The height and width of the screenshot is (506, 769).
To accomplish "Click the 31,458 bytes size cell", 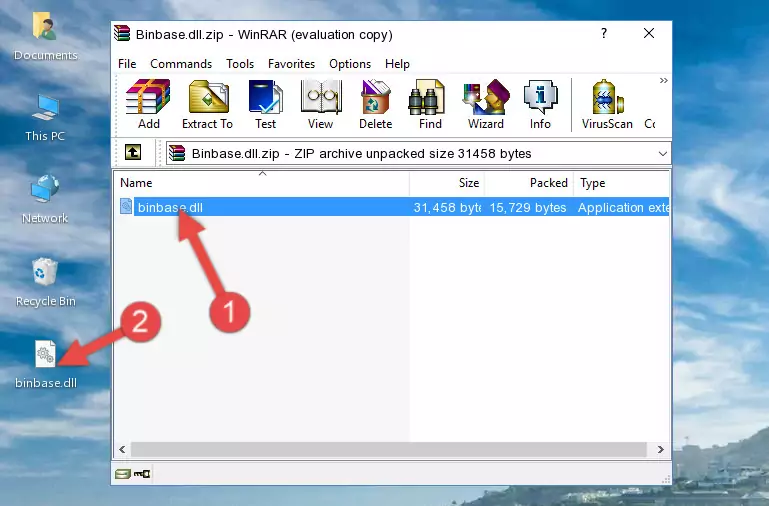I will pos(447,207).
